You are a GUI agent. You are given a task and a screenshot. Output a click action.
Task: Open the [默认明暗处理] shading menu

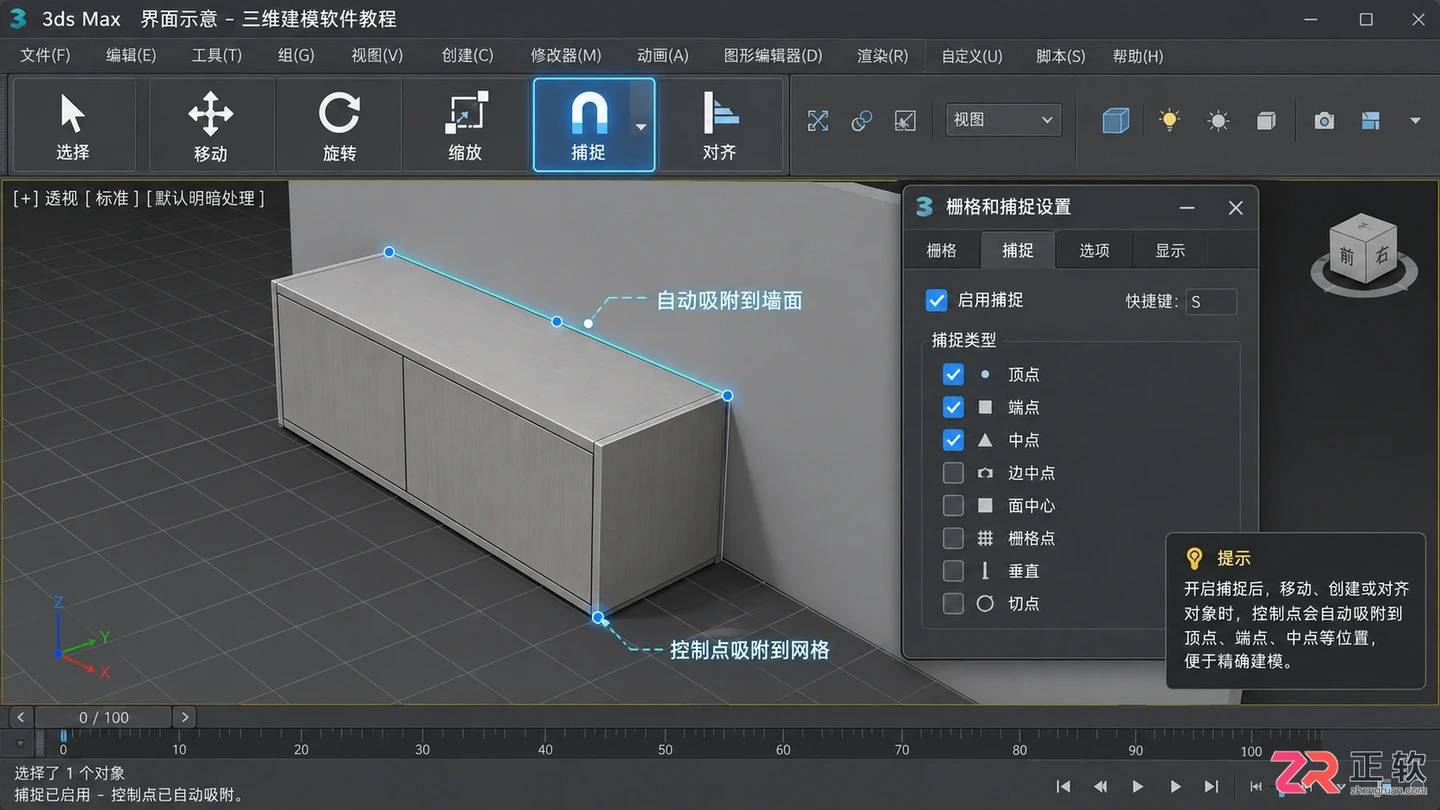coord(205,198)
